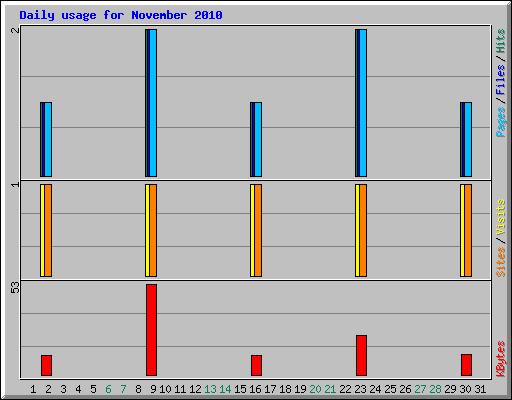Click the red KBytes bar for day 23
Screen dimensions: 512x400
point(361,355)
